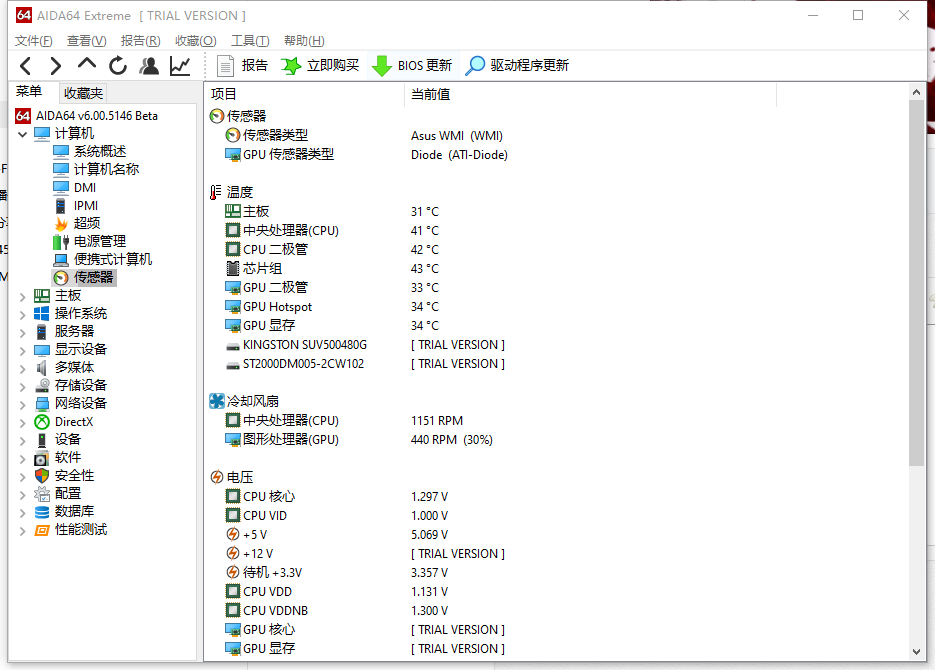935x670 pixels.
Task: Open the graph chart icon in the toolbar
Action: pyautogui.click(x=180, y=66)
